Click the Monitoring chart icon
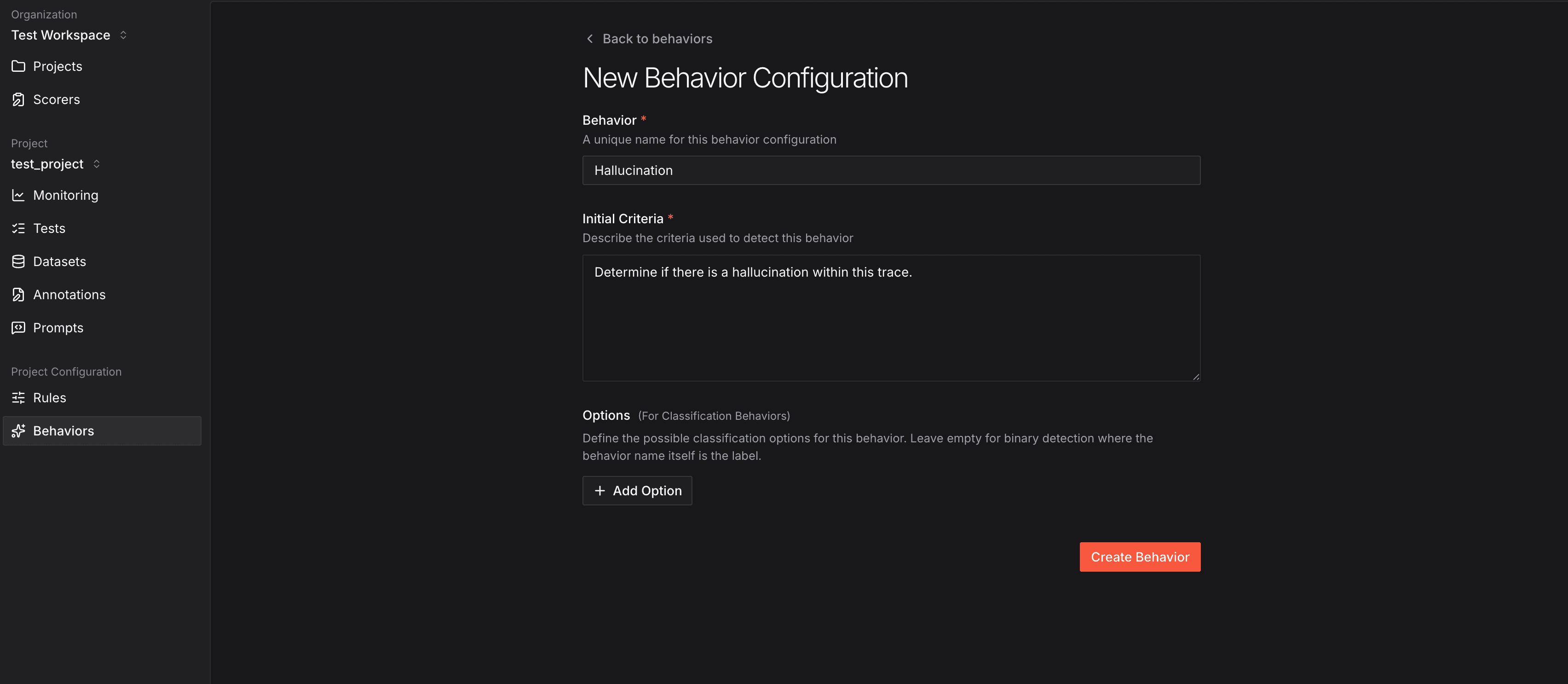This screenshot has width=1568, height=684. [x=18, y=195]
